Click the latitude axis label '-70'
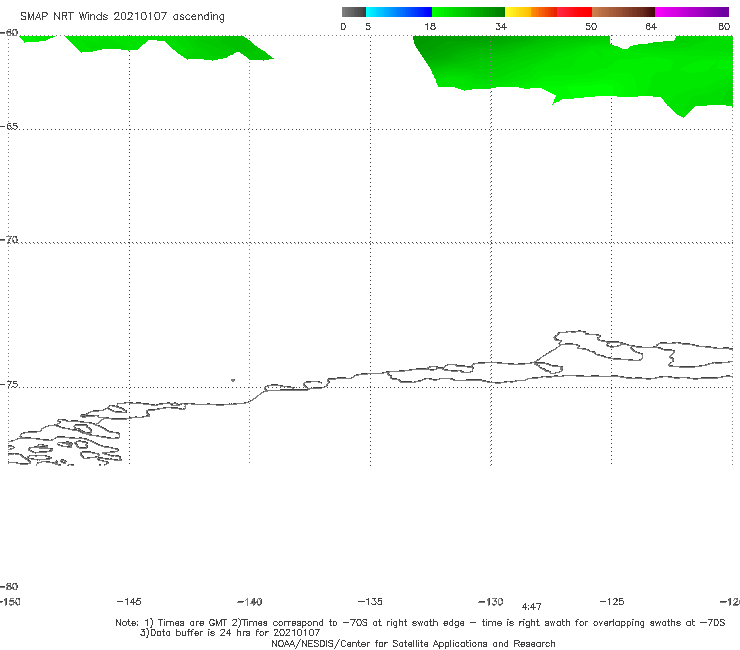 [9, 240]
